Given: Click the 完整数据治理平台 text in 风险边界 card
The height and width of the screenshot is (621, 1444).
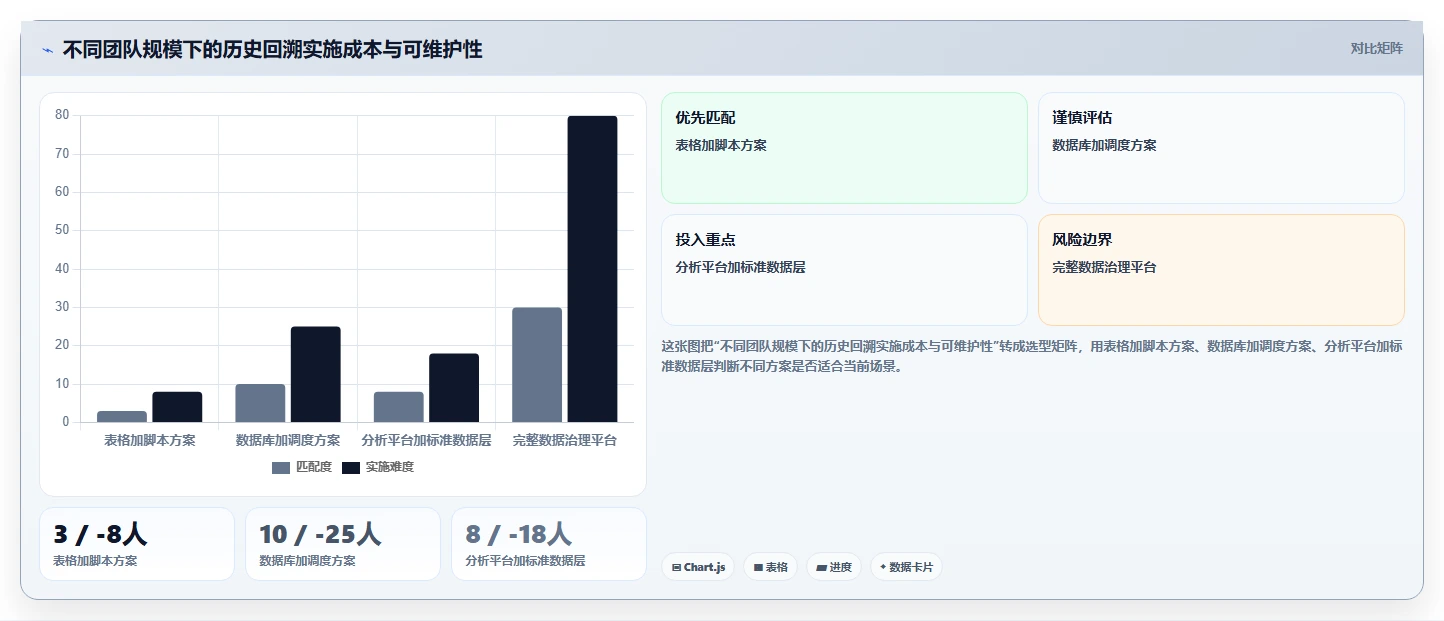Looking at the screenshot, I should (1104, 268).
